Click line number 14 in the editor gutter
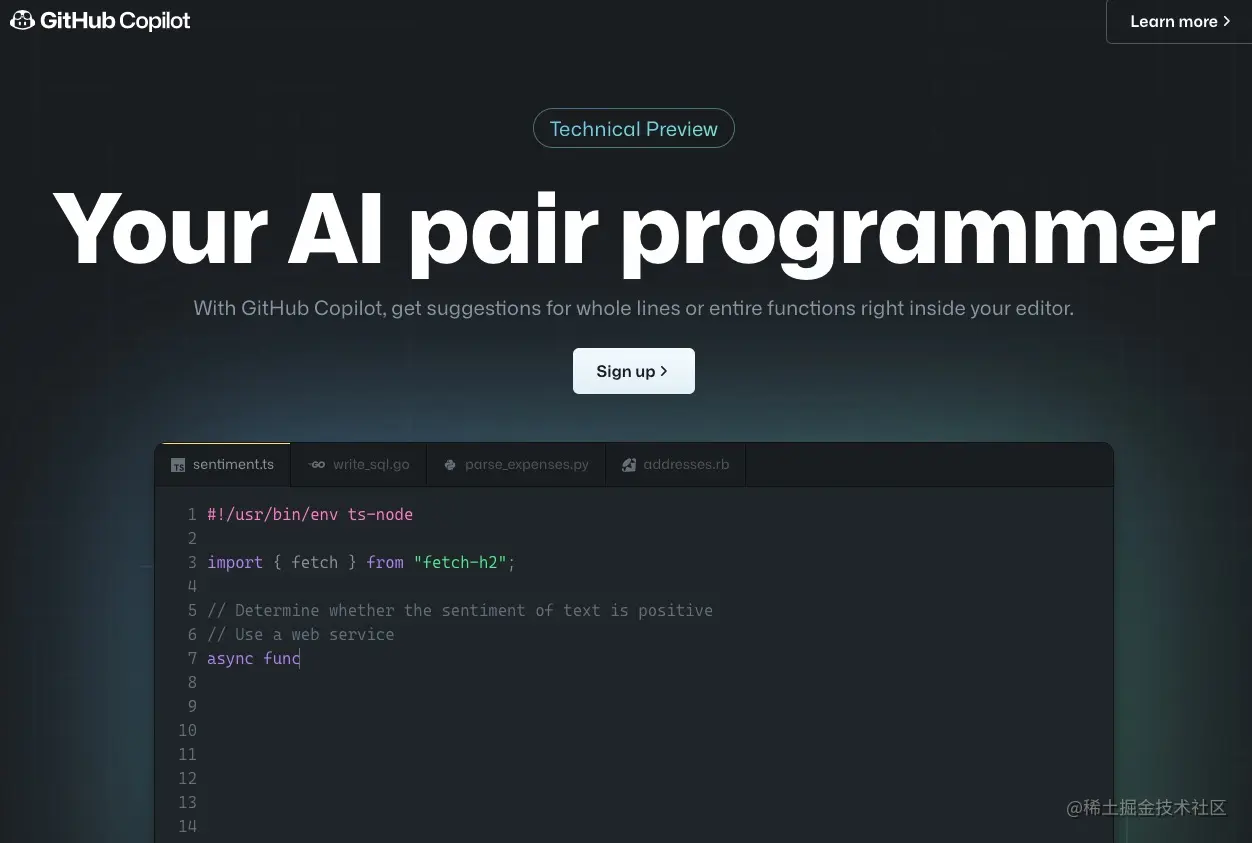The height and width of the screenshot is (843, 1252). tap(187, 826)
